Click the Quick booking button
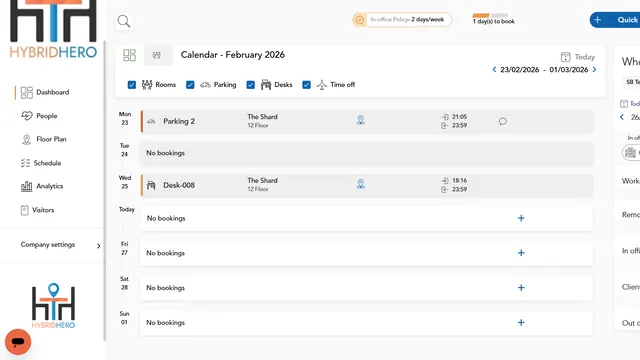The height and width of the screenshot is (360, 640). pos(615,20)
